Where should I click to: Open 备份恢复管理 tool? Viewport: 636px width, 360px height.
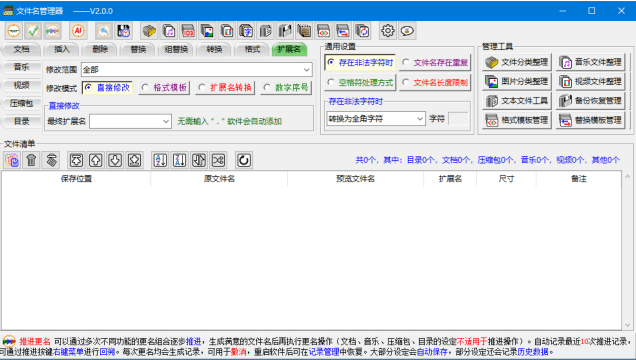(591, 101)
